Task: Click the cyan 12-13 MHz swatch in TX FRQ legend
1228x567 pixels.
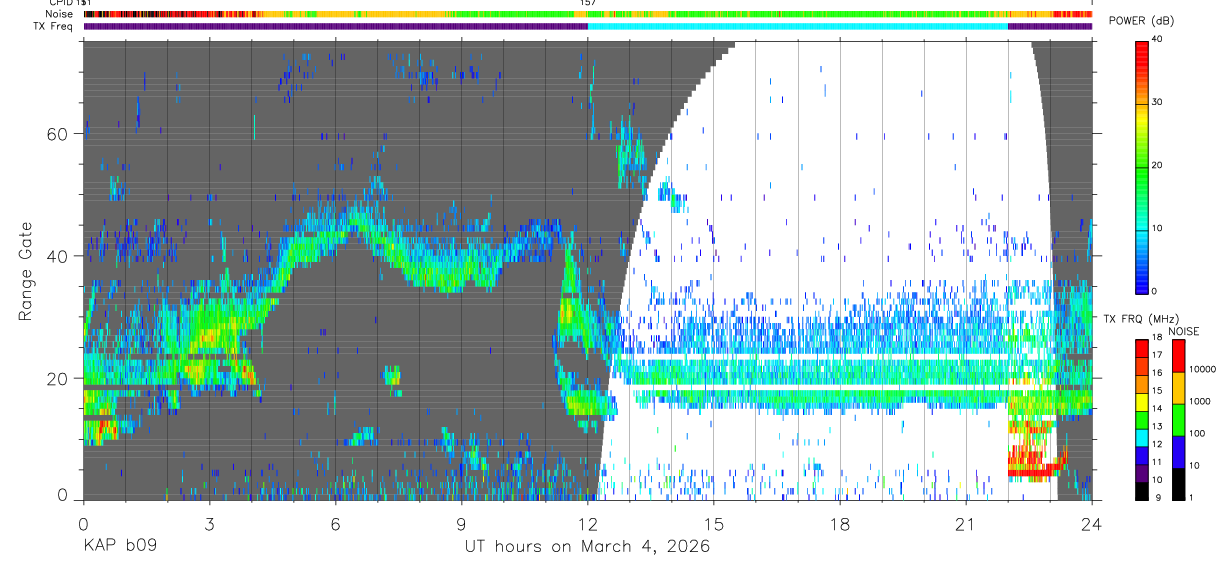Action: point(1141,436)
